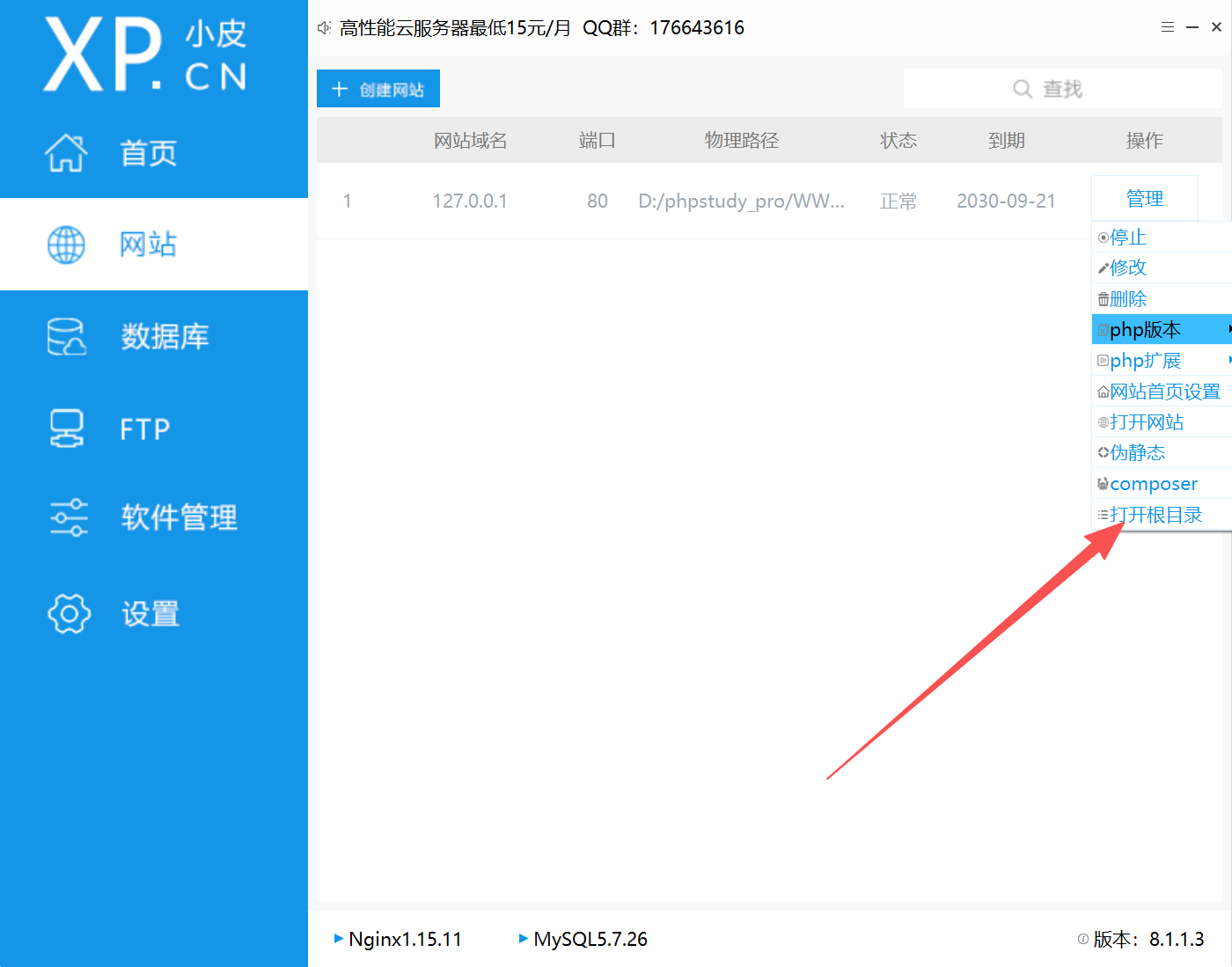Click the MySQL5.7.26 status label
Viewport: 1232px width, 967px height.
590,939
